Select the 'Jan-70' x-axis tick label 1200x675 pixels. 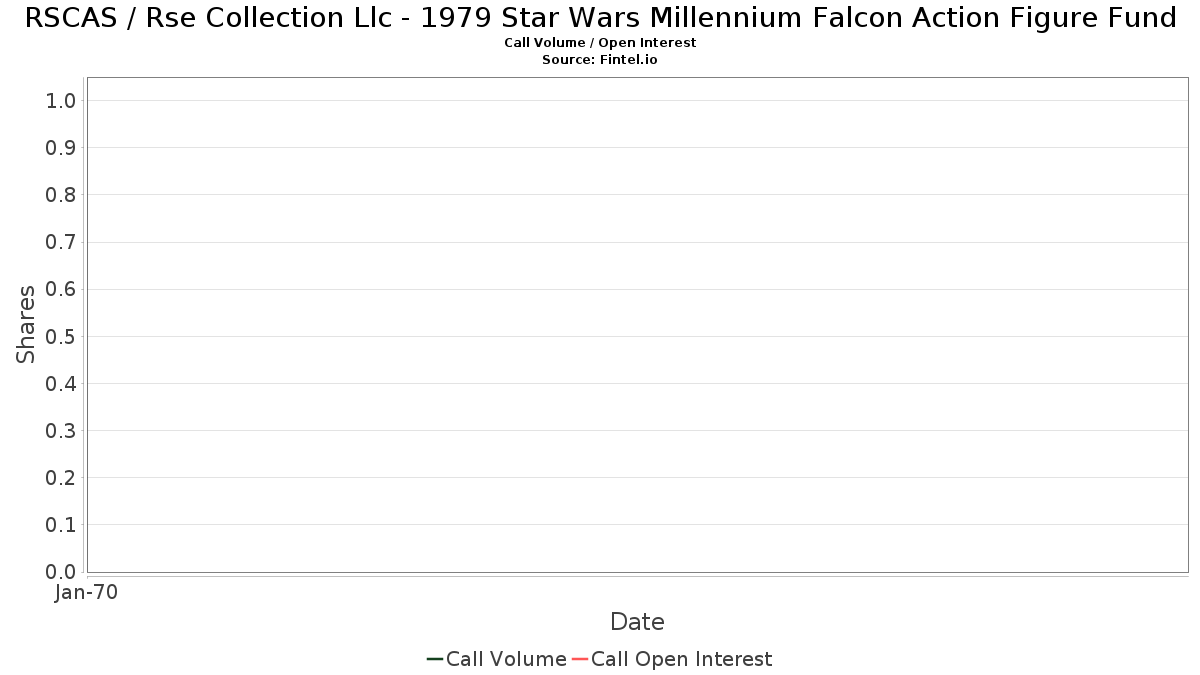tap(87, 593)
